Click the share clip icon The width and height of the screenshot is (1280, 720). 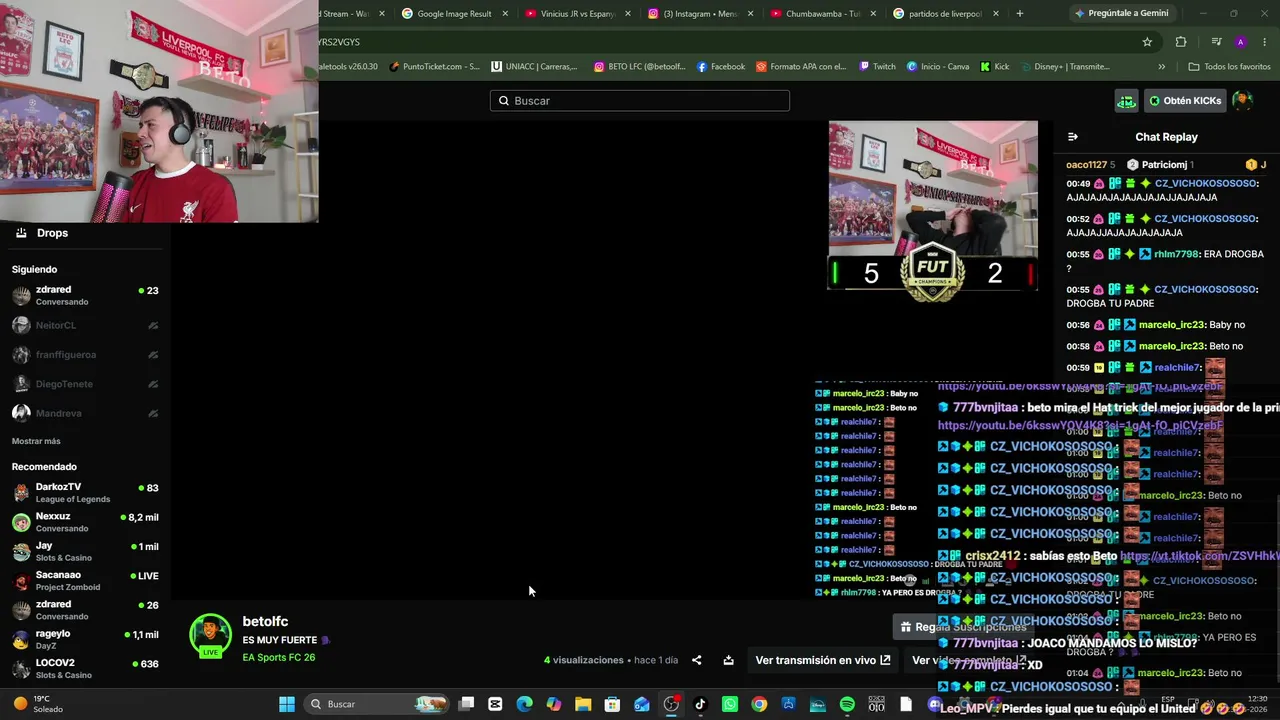pyautogui.click(x=697, y=660)
